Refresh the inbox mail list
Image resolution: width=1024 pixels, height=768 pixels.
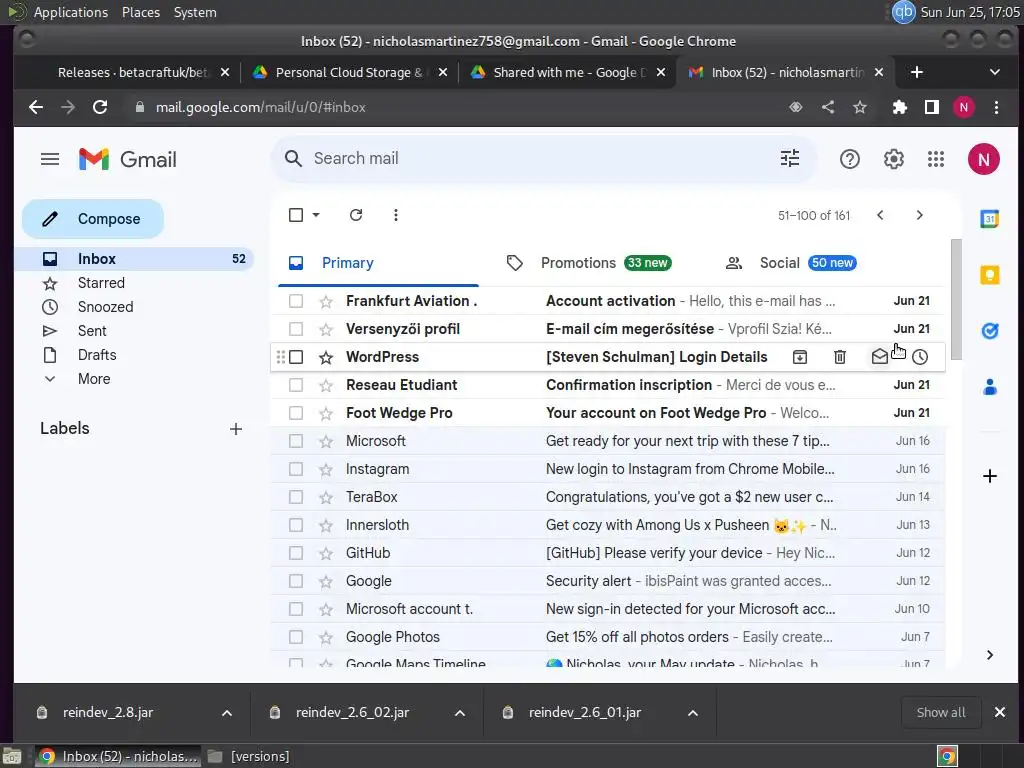coord(356,215)
